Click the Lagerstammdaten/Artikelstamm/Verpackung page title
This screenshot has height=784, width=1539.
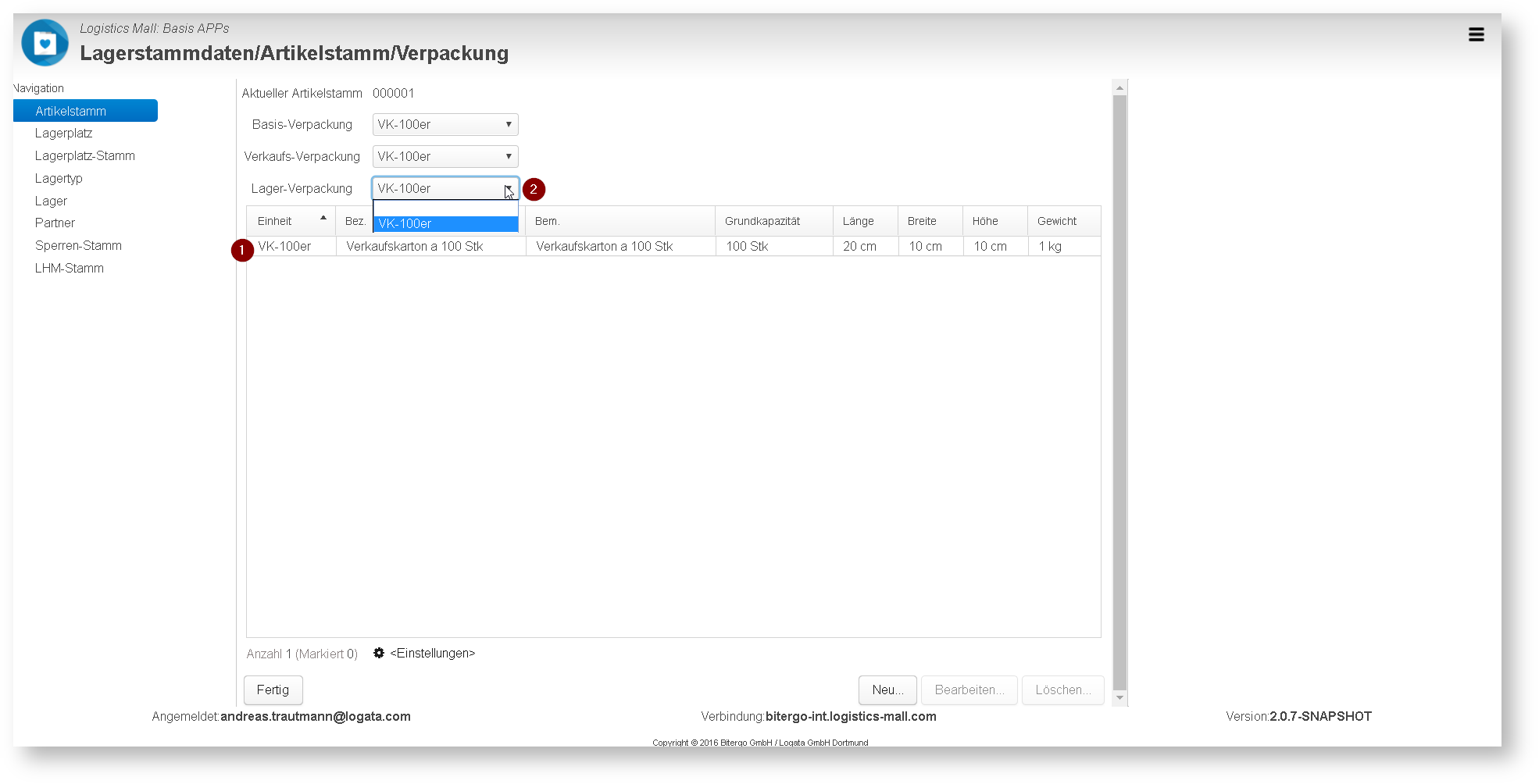tap(295, 53)
